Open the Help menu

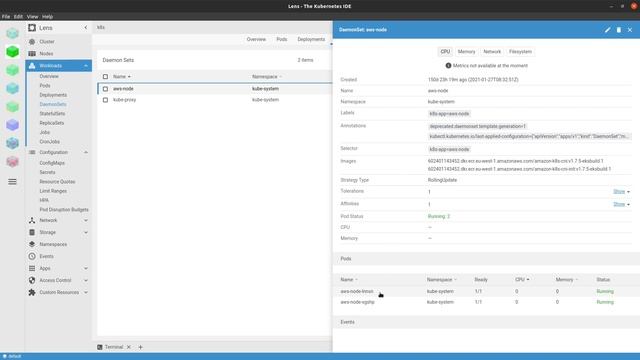click(47, 17)
